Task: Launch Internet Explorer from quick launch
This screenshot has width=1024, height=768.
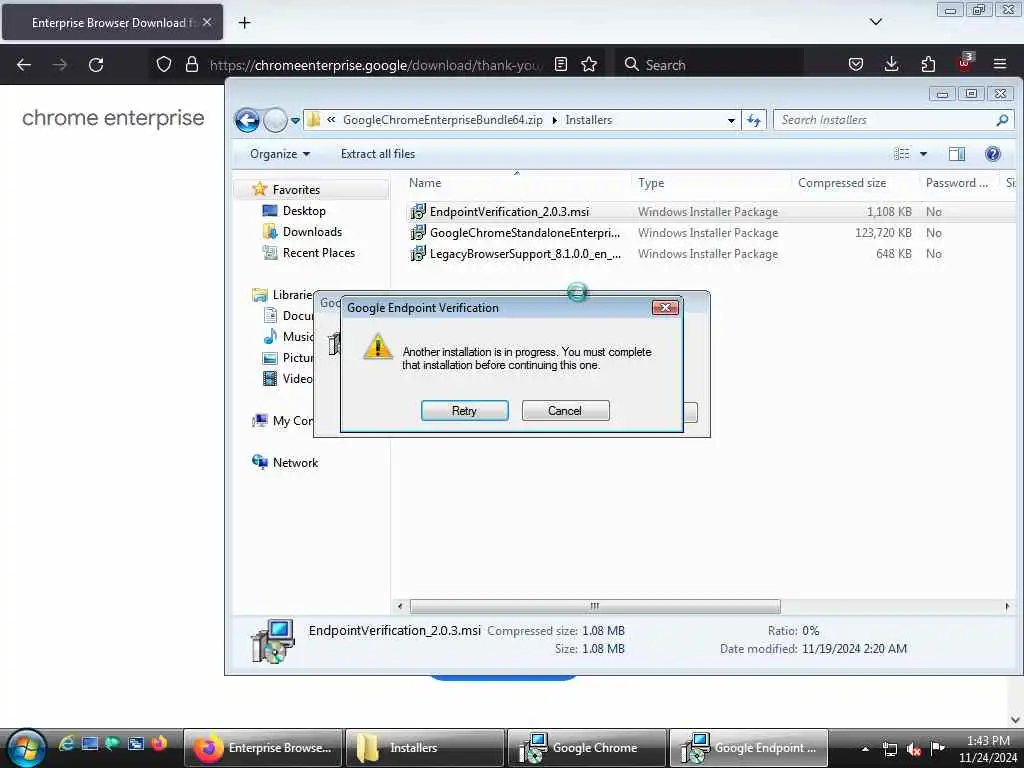Action: pyautogui.click(x=66, y=743)
